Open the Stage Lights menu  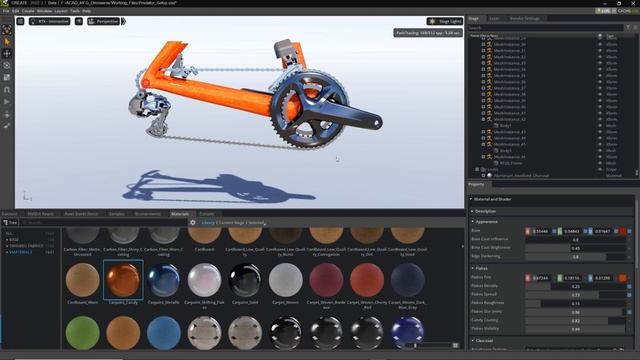pos(445,21)
